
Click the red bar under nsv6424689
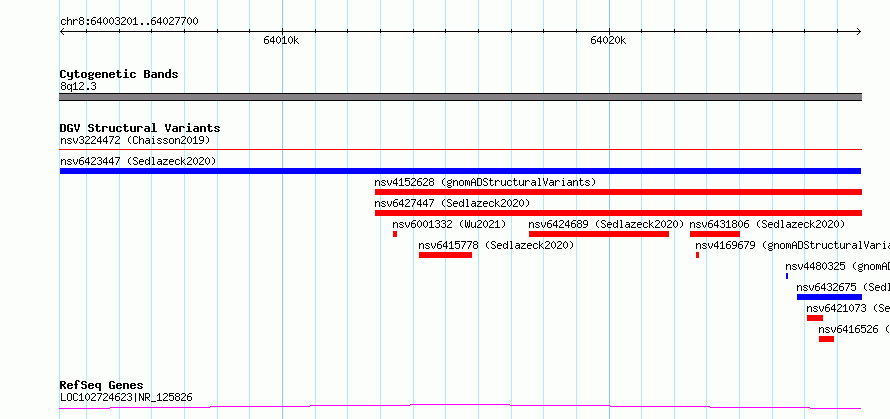[599, 234]
